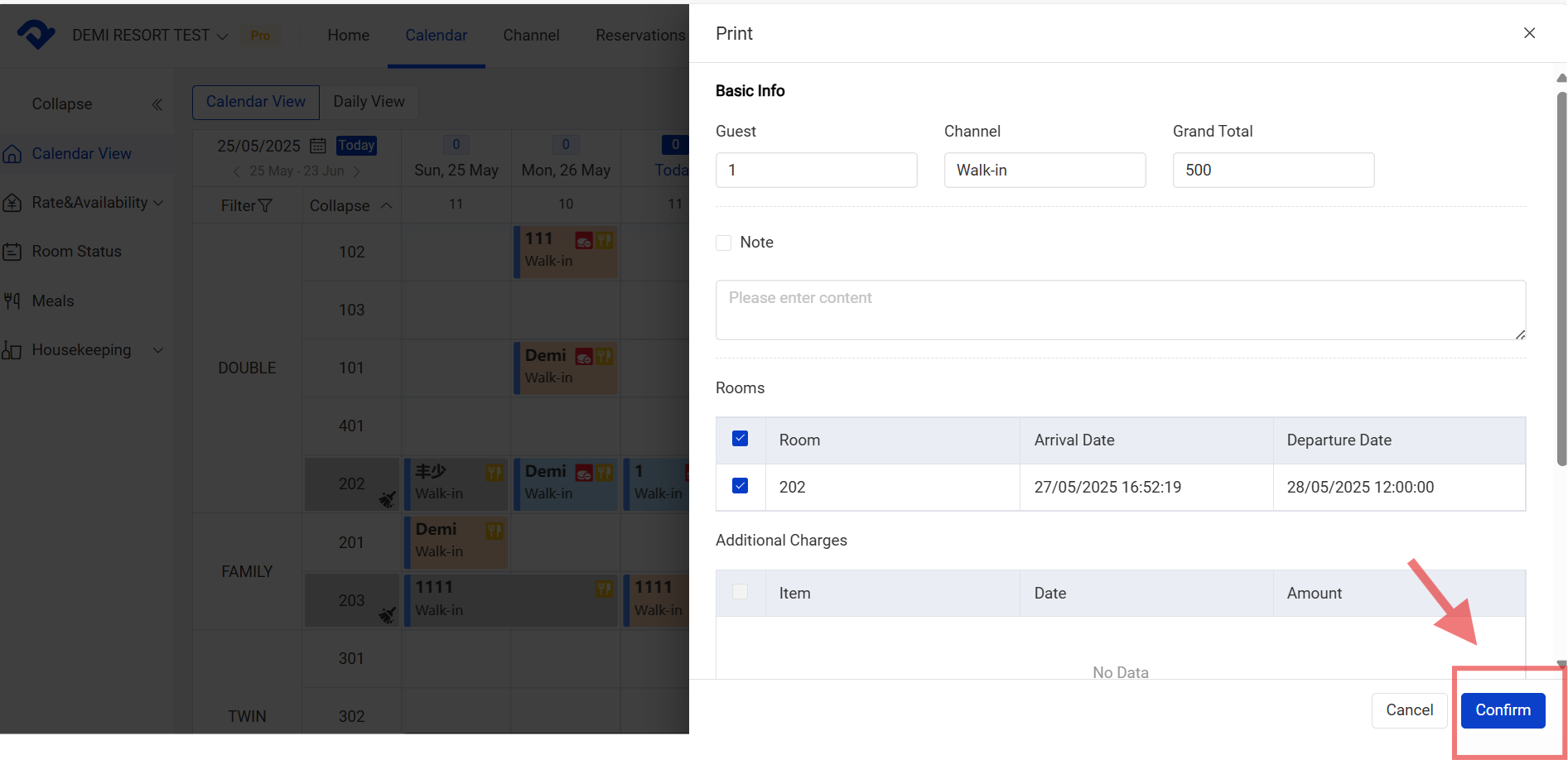Image resolution: width=1568 pixels, height=760 pixels.
Task: Enable the Note checkbox
Action: point(724,243)
